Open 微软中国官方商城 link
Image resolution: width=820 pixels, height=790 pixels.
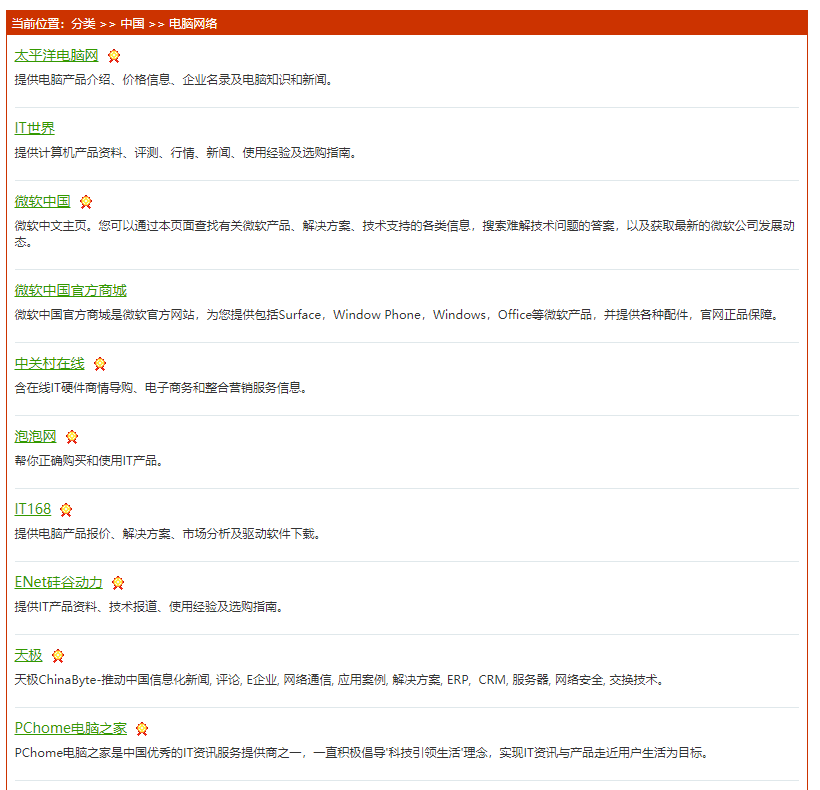[x=71, y=290]
